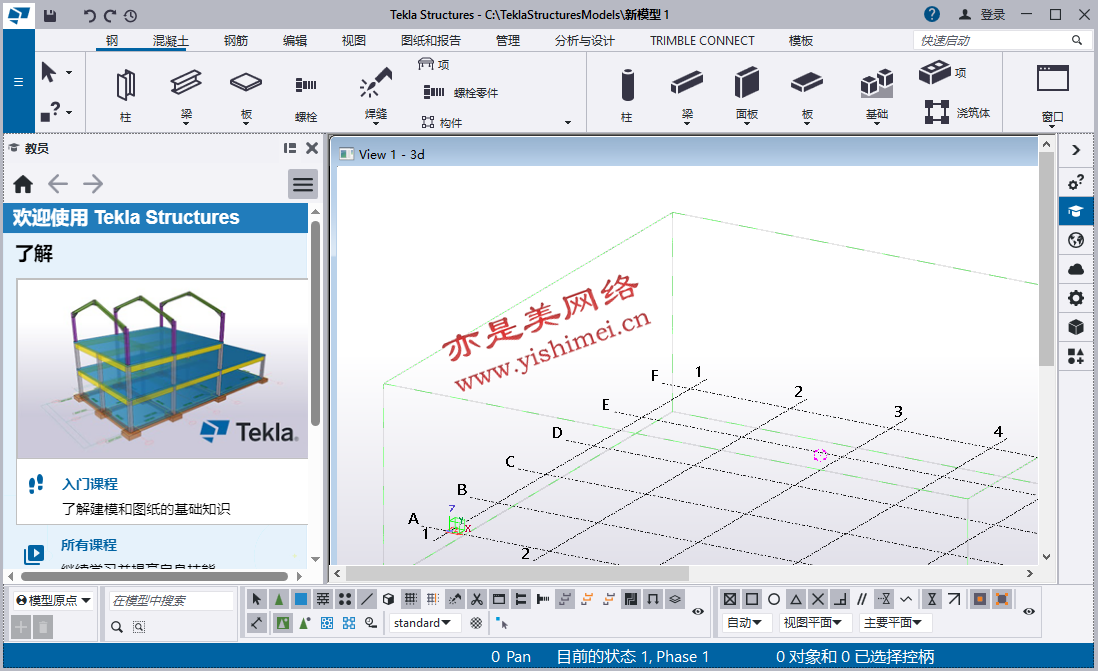Open the help question mark icon
This screenshot has width=1098, height=671.
pyautogui.click(x=931, y=14)
